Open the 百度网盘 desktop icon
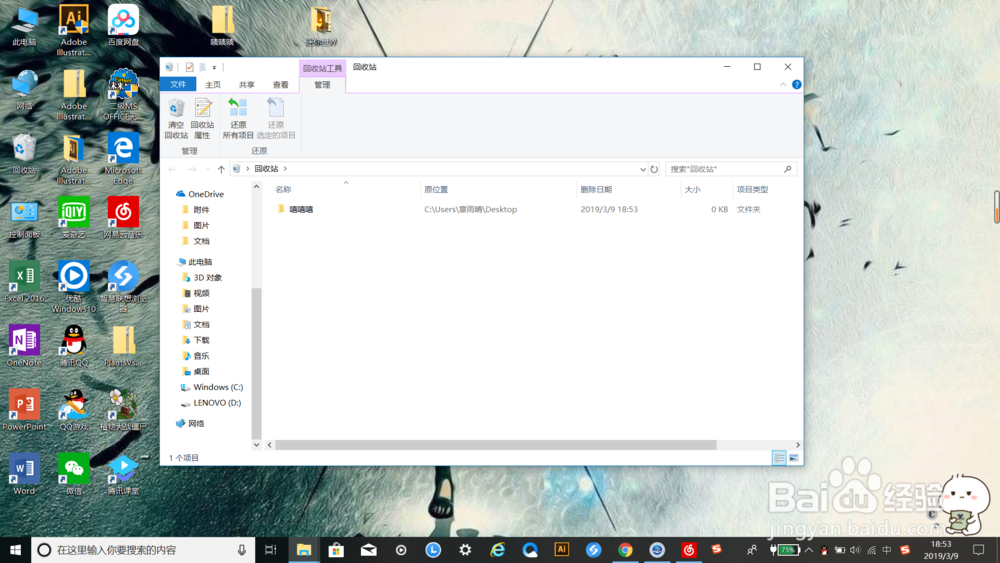The height and width of the screenshot is (563, 1000). [123, 26]
